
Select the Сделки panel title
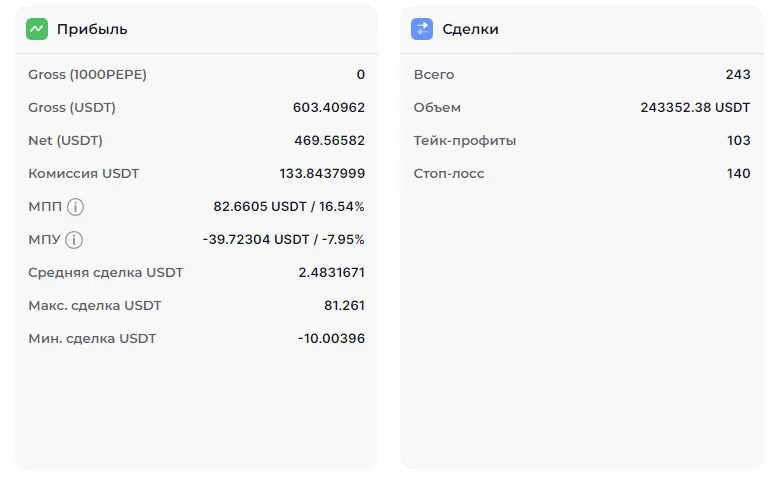tap(470, 29)
